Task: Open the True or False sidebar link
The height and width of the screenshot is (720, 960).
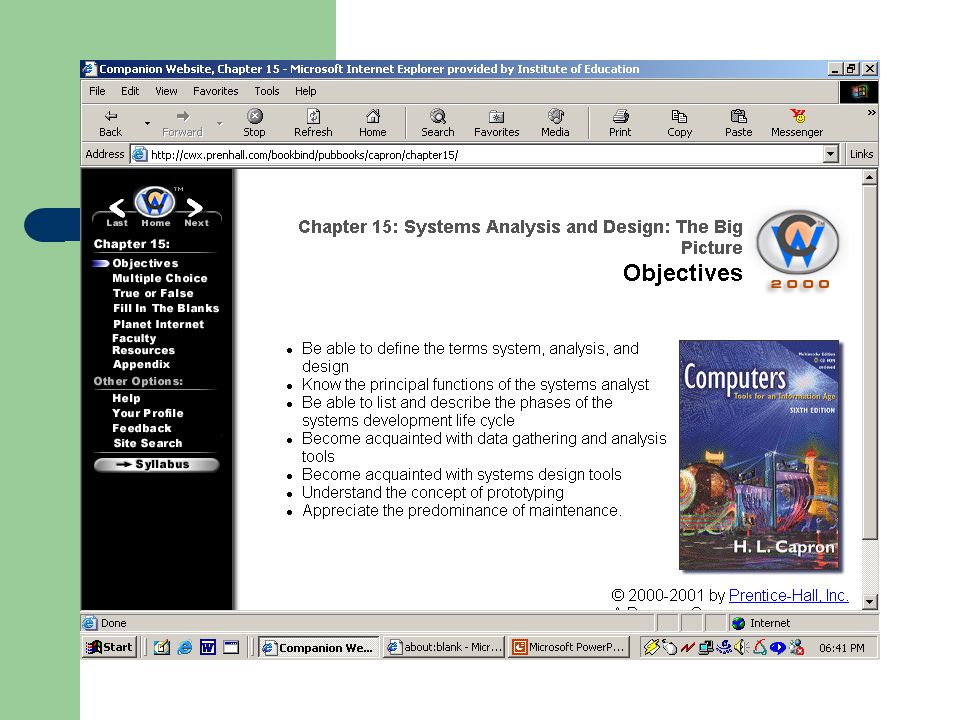Action: (x=153, y=293)
